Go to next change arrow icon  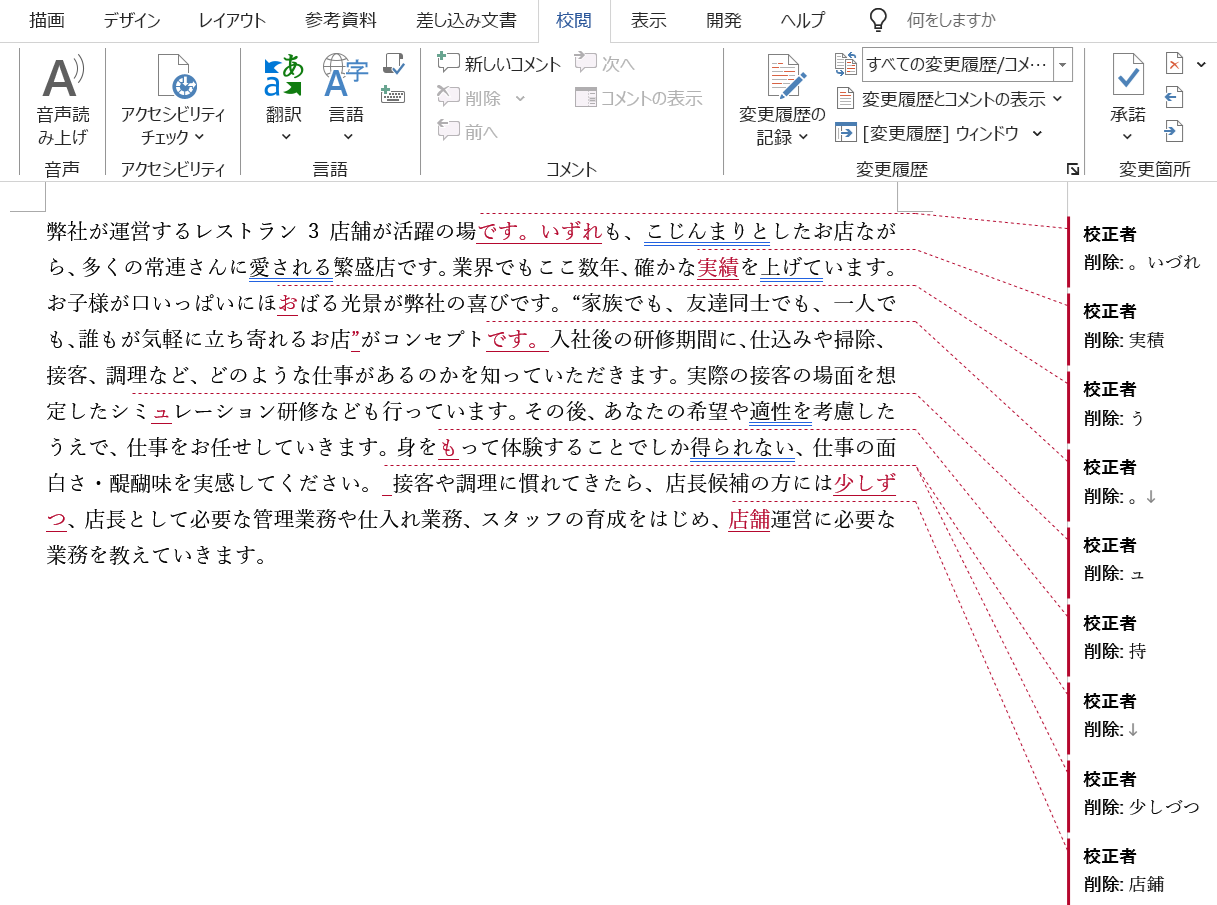tap(1175, 132)
